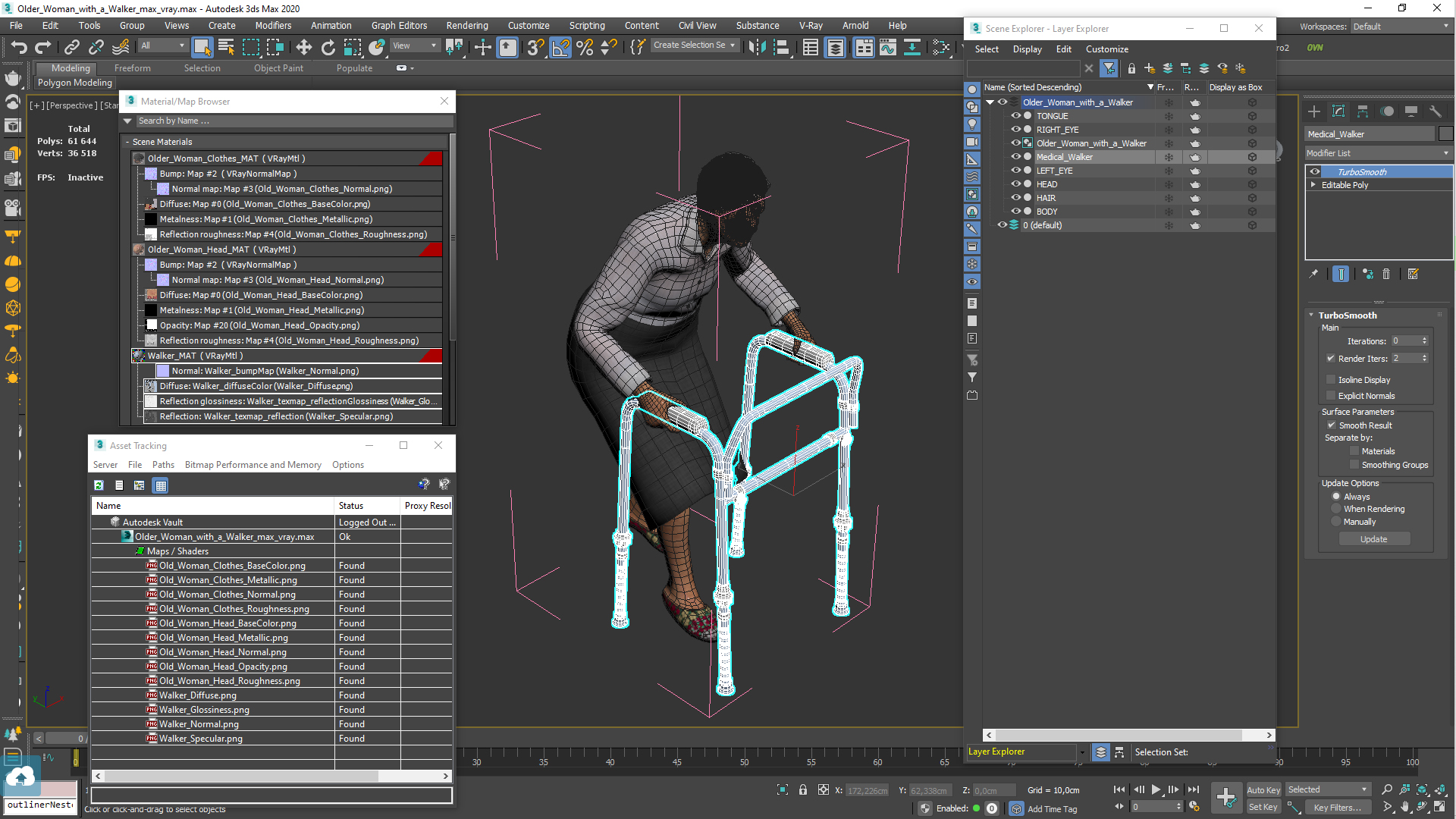Click the Medical_Walker object color swatch

(x=1446, y=134)
